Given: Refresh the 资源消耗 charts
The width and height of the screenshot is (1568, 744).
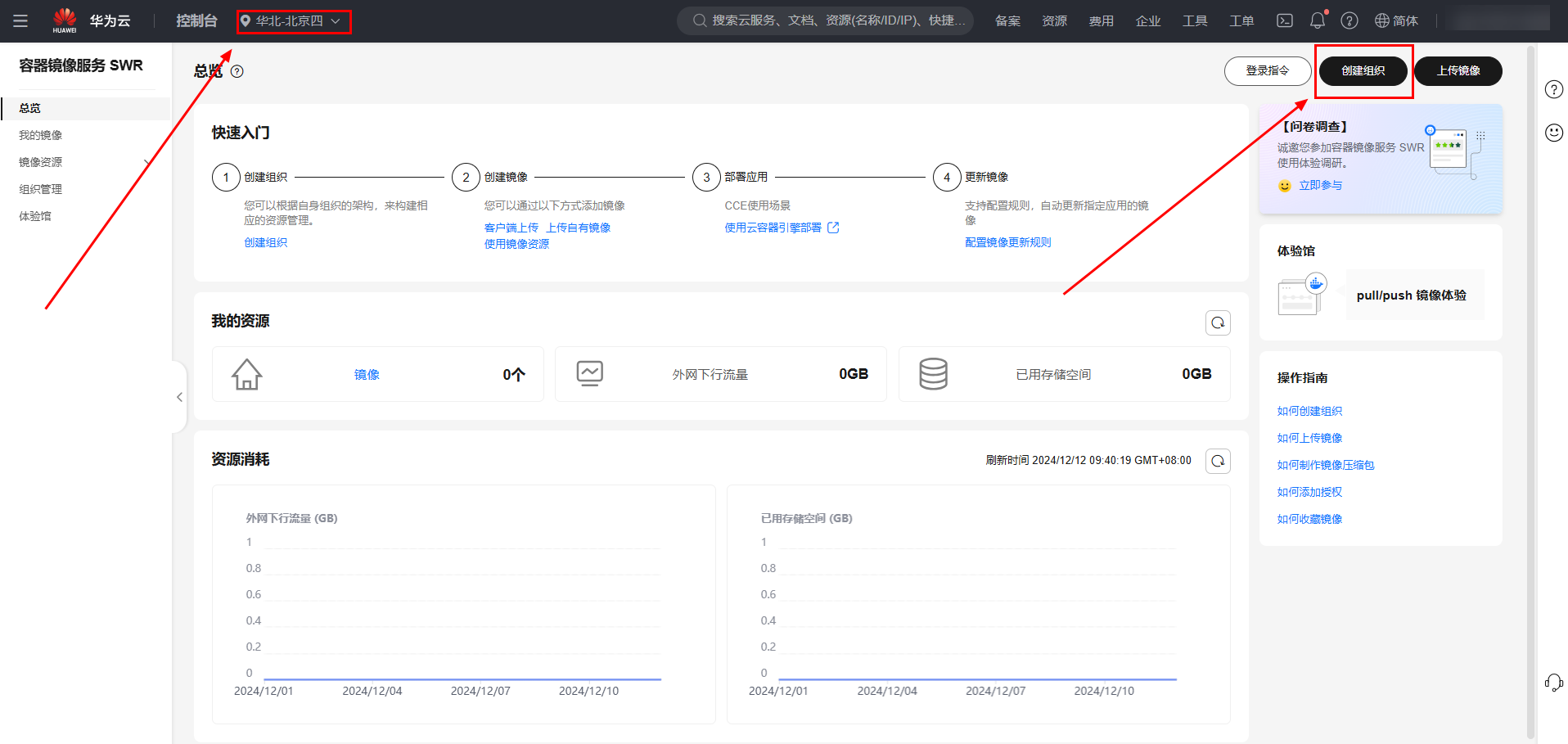Looking at the screenshot, I should pyautogui.click(x=1218, y=461).
